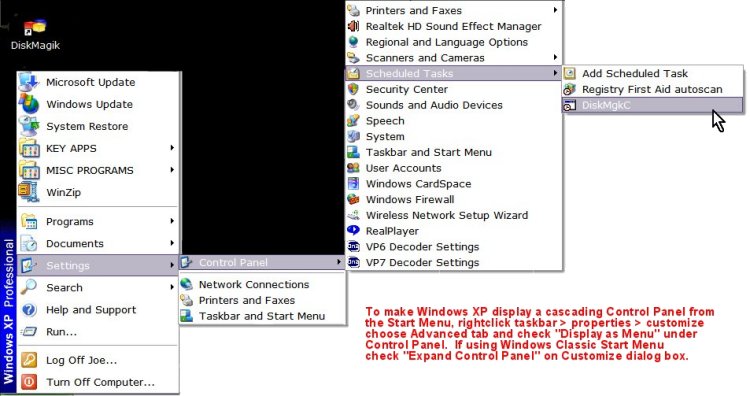Open Programs in the Start menu
The image size is (750, 396).
coord(98,221)
